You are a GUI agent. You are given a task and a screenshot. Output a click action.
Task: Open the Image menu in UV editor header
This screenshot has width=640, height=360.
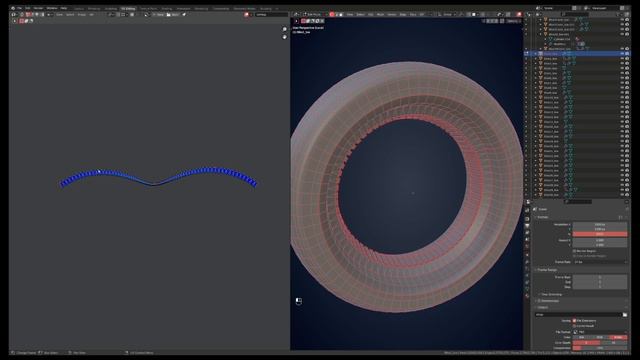click(82, 14)
